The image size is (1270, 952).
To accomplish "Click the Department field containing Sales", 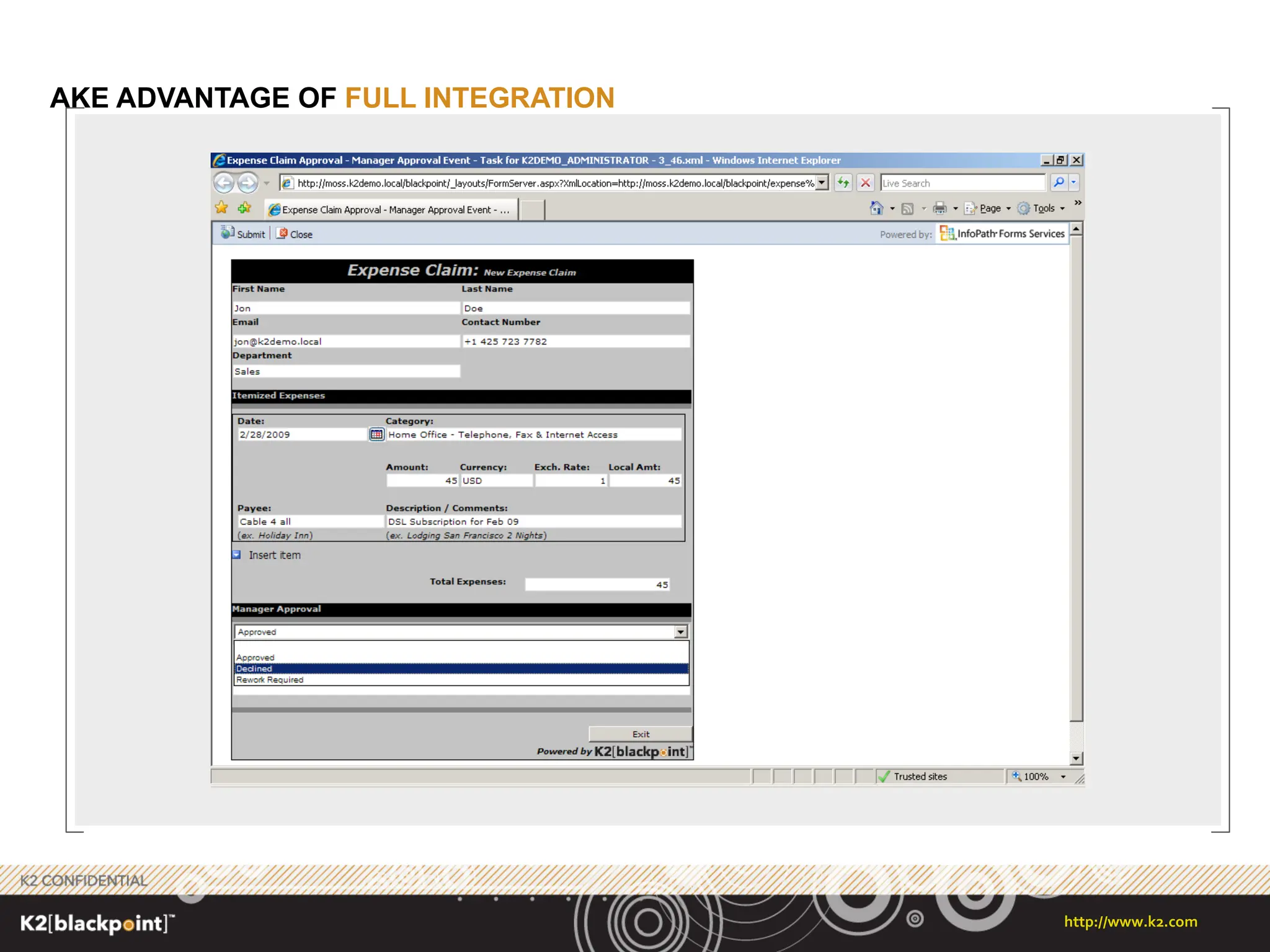I will tap(346, 371).
